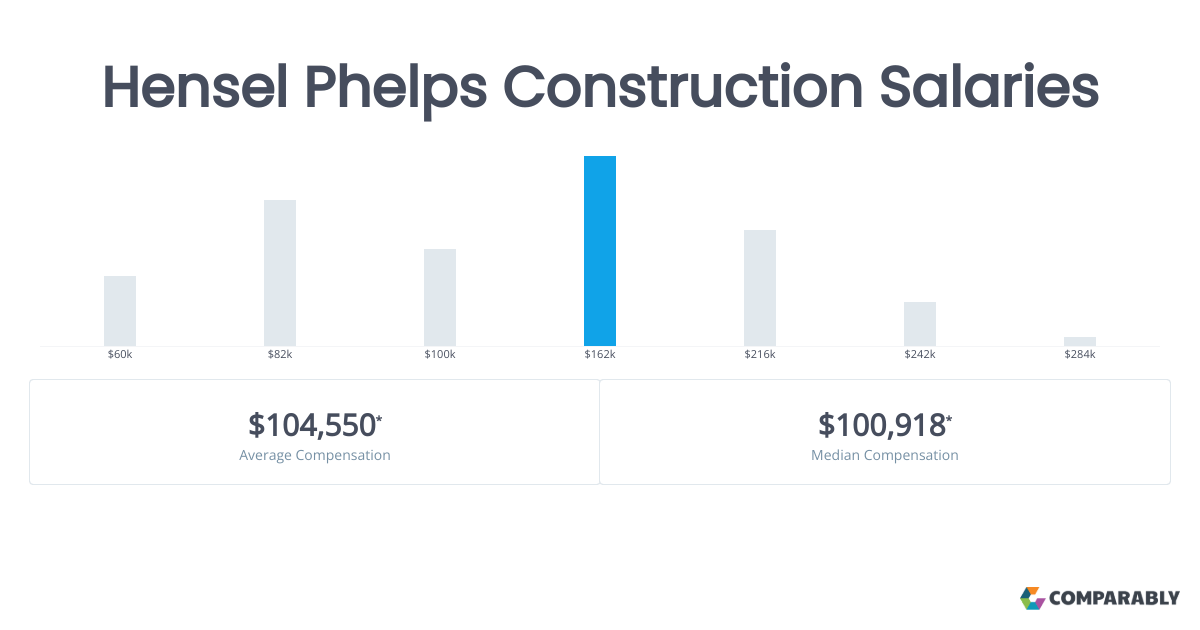This screenshot has height=630, width=1200.
Task: Click the $242k axis label
Action: [x=920, y=355]
